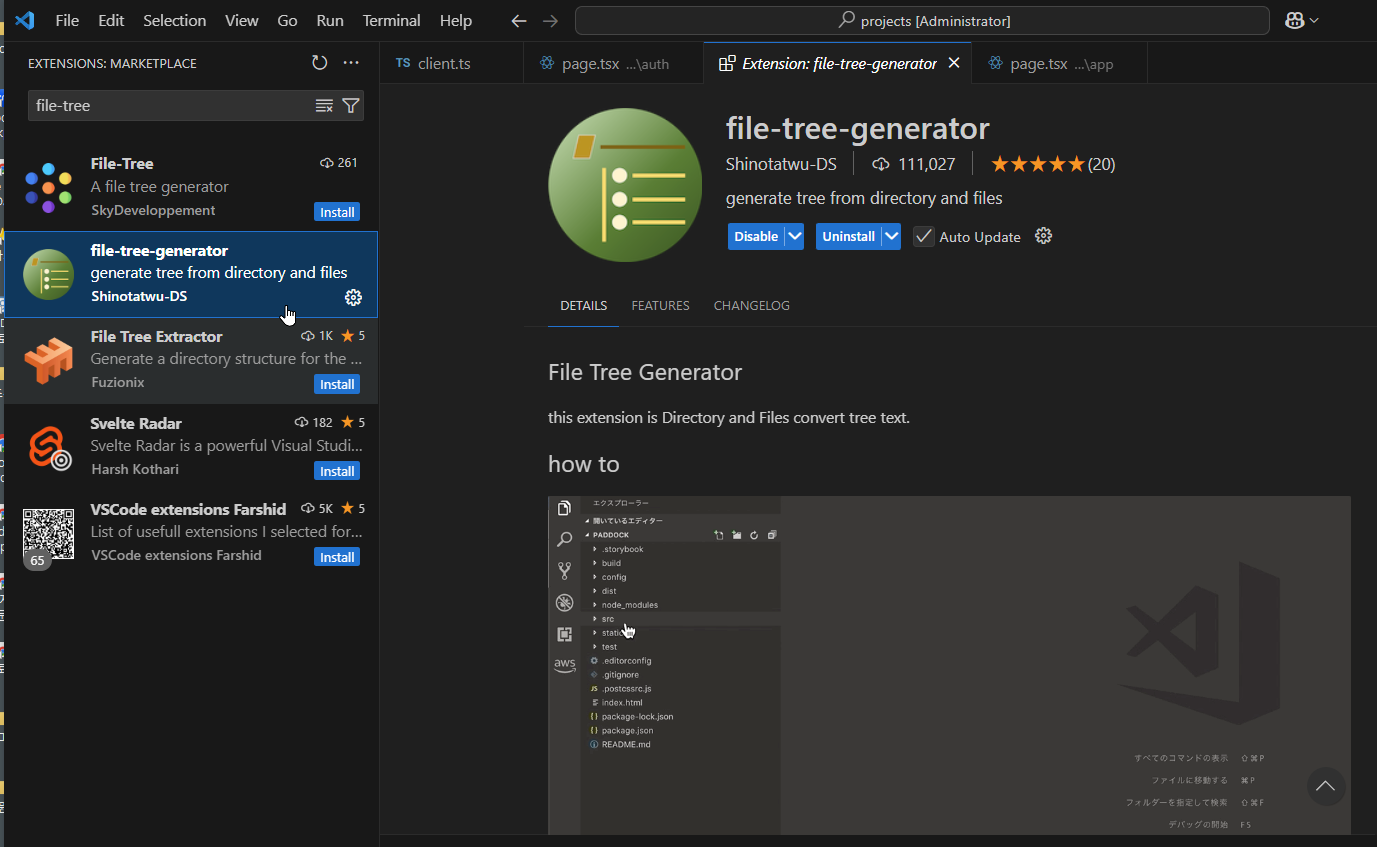Switch to the FEATURES tab
Viewport: 1377px width, 847px height.
click(660, 306)
